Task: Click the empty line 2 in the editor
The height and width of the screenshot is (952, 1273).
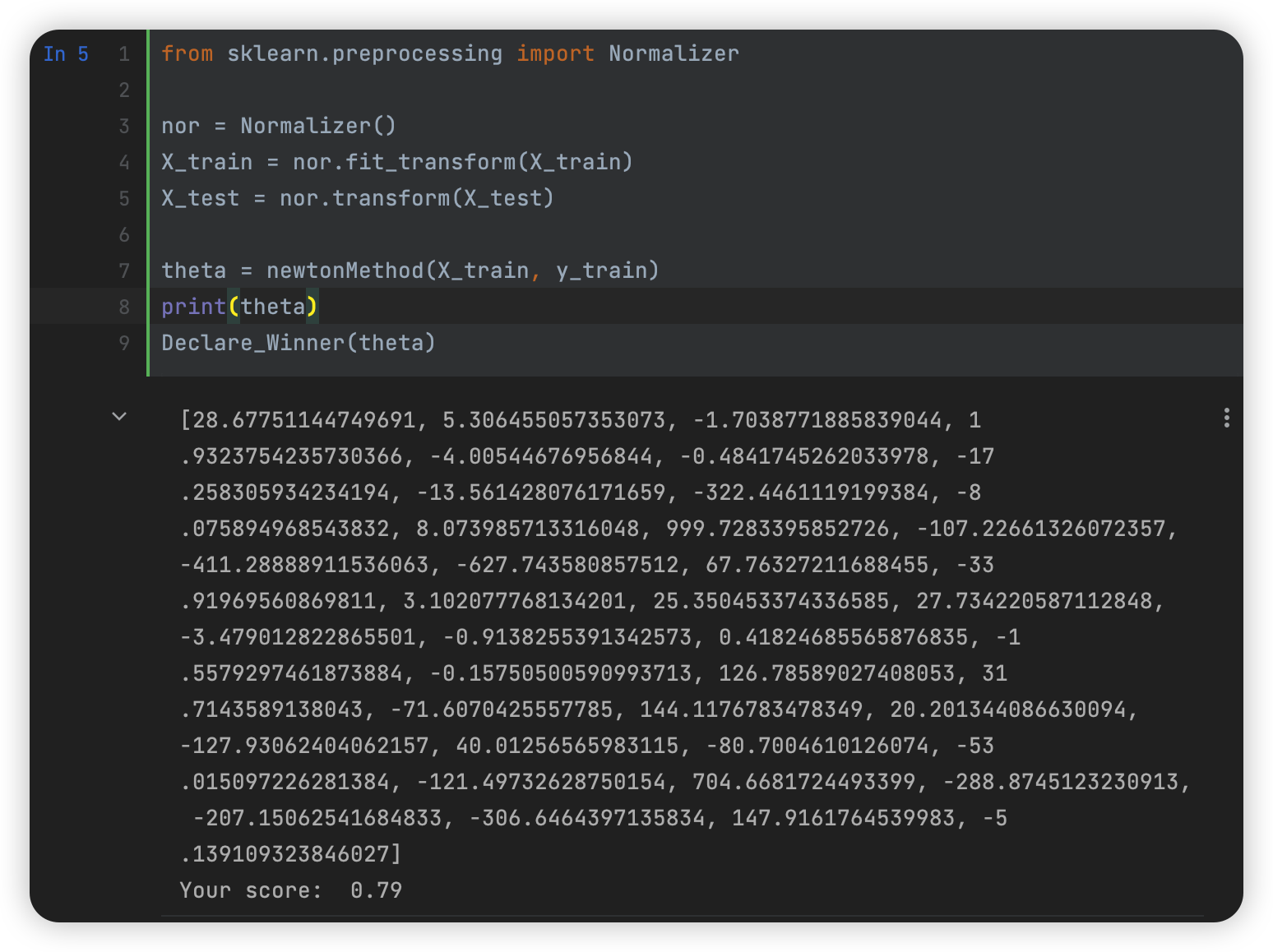Action: point(696,90)
